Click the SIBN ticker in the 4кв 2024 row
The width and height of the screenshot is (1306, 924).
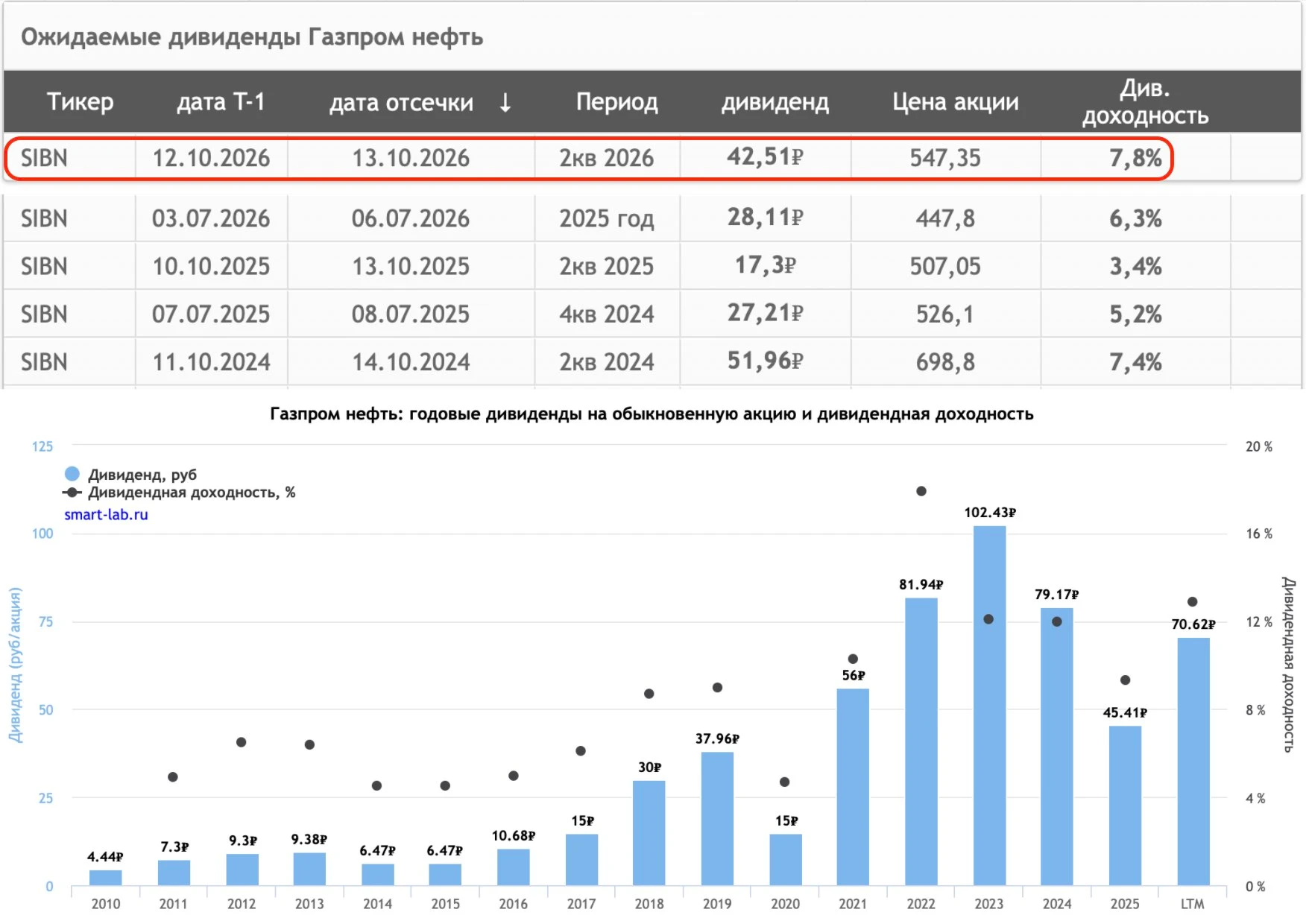(44, 314)
